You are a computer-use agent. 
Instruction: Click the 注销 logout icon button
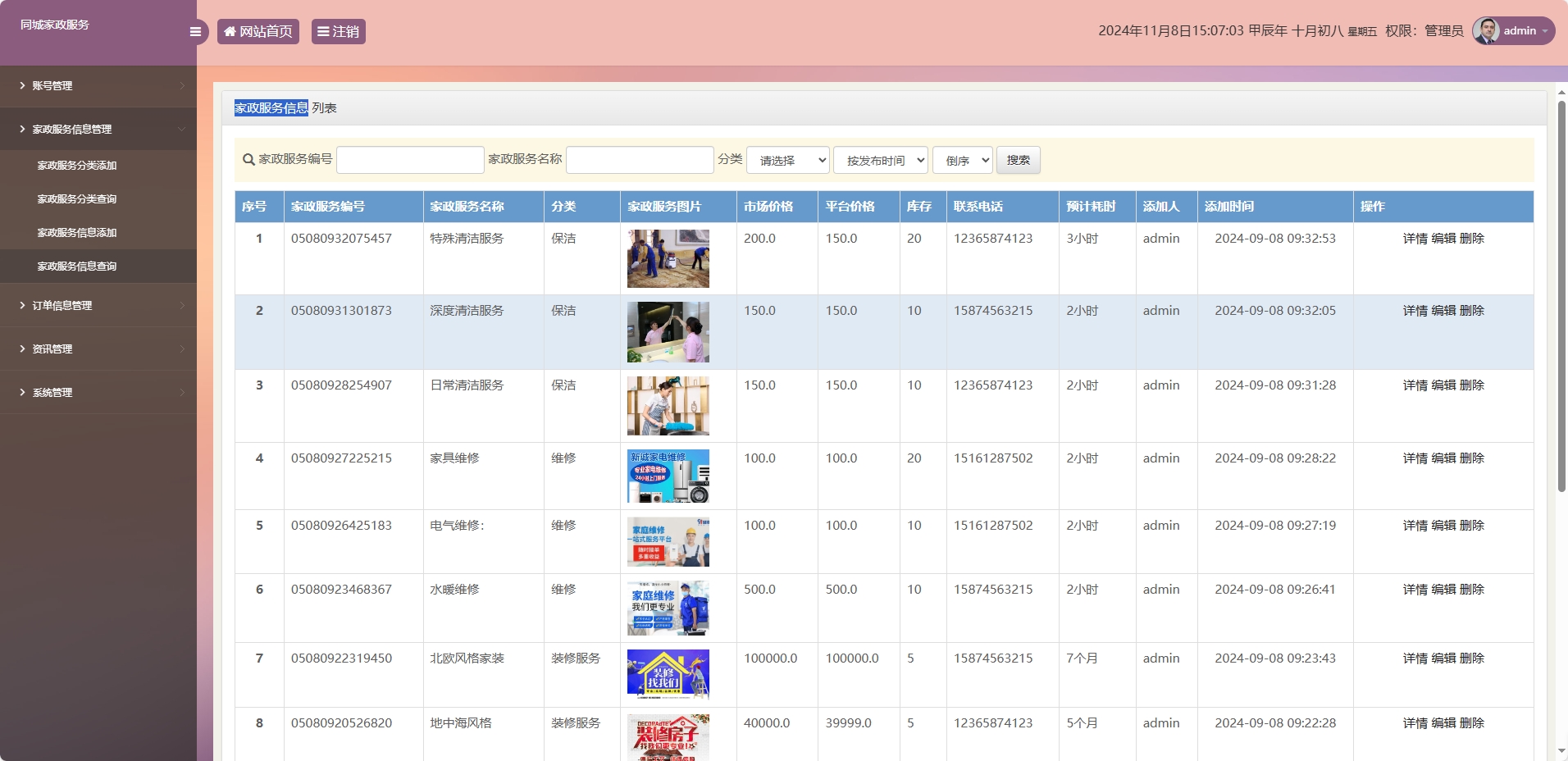(x=323, y=31)
